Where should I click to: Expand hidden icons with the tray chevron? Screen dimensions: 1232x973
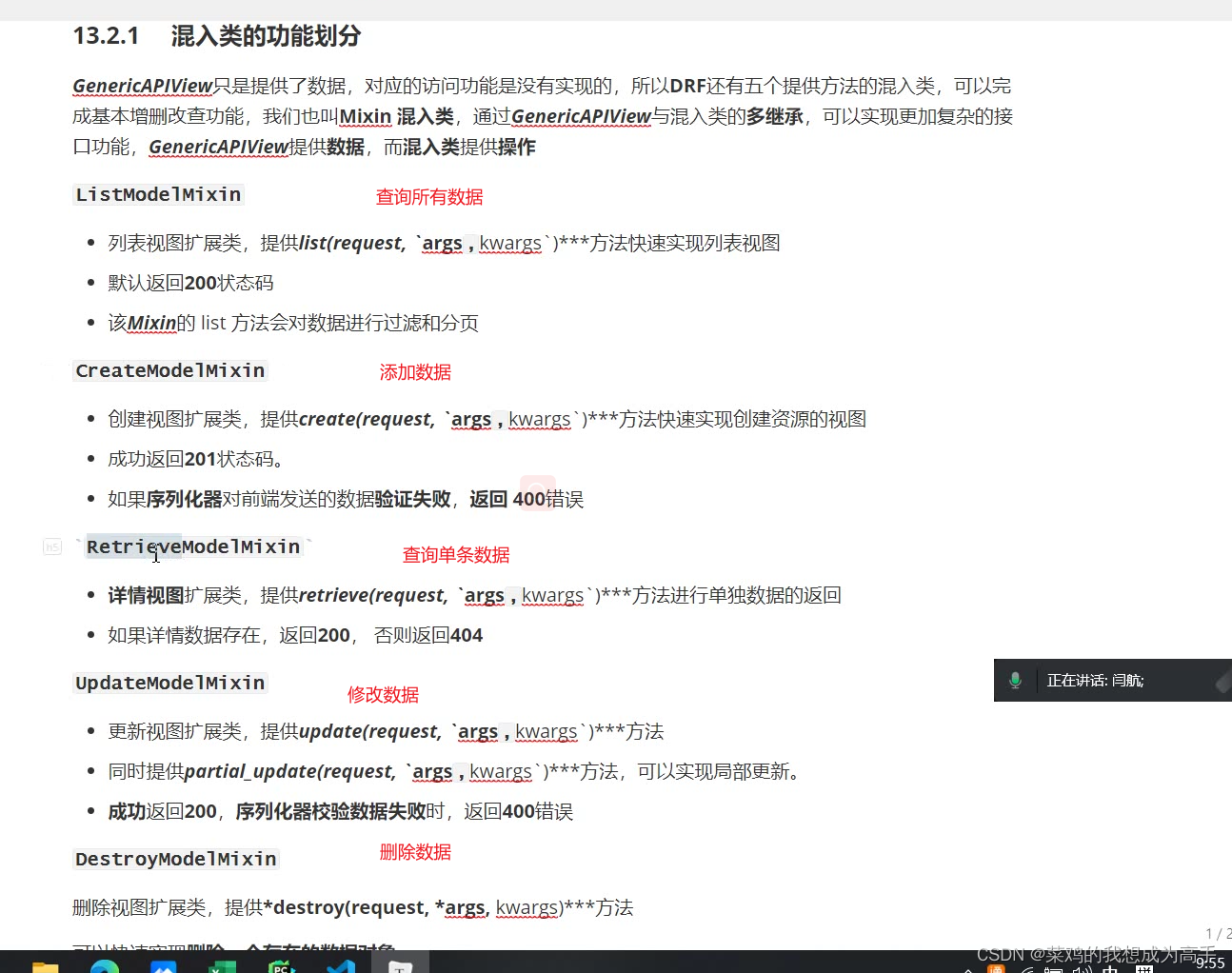[970, 969]
